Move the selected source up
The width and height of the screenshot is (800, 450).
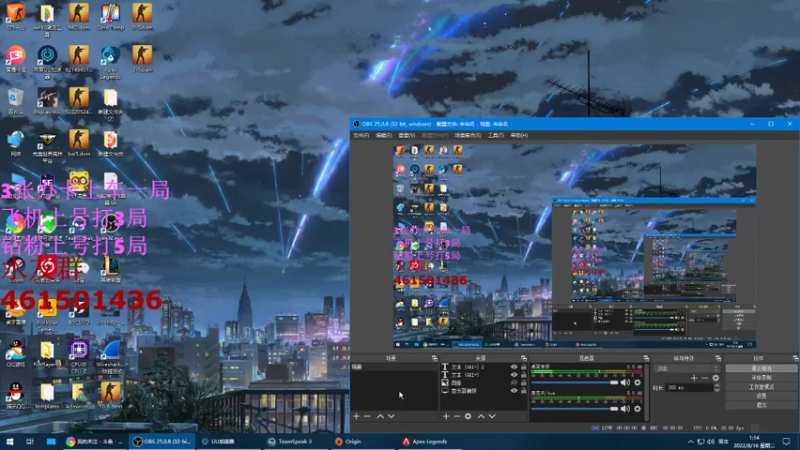(481, 416)
